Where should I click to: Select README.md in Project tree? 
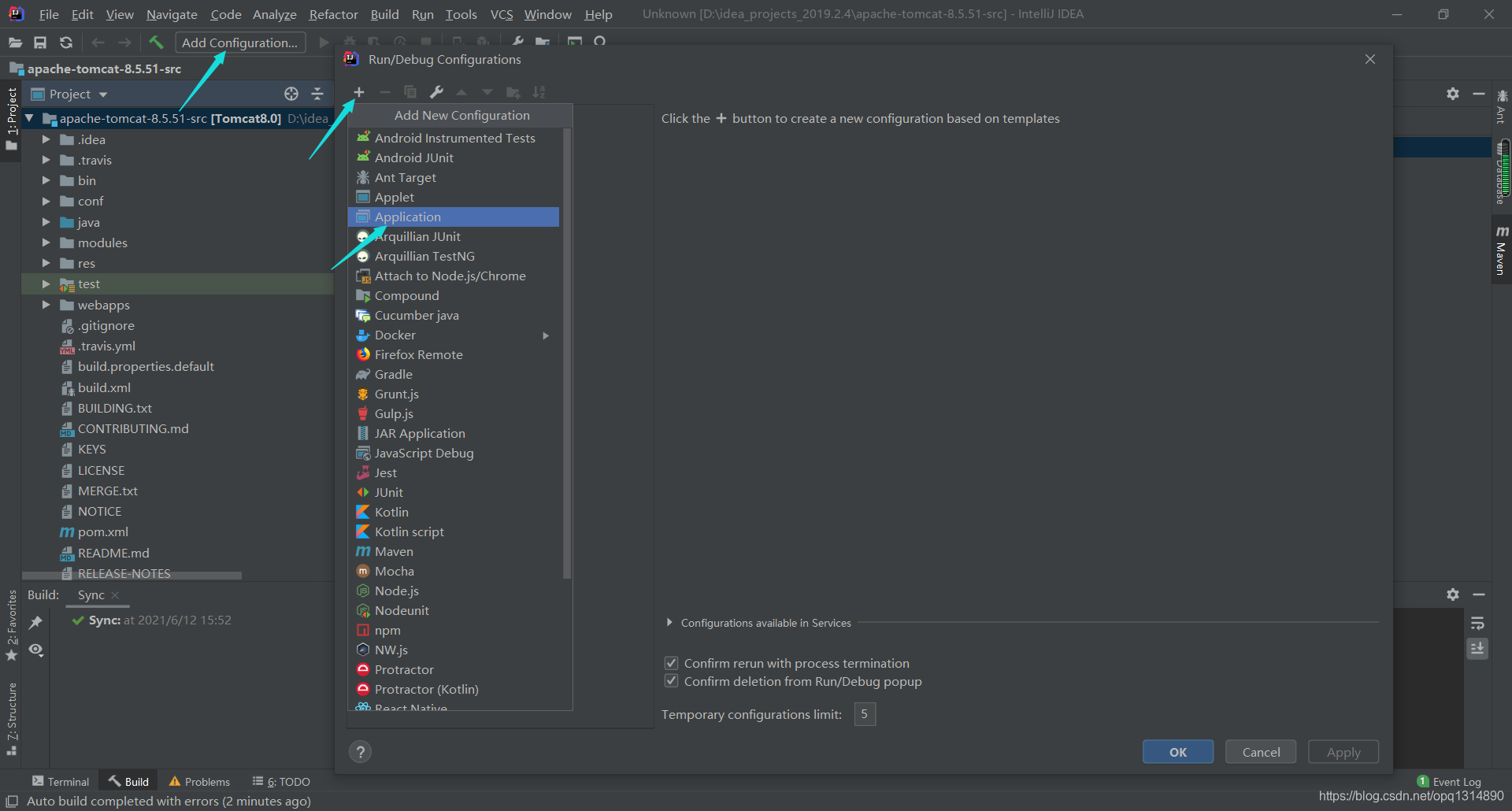point(113,554)
